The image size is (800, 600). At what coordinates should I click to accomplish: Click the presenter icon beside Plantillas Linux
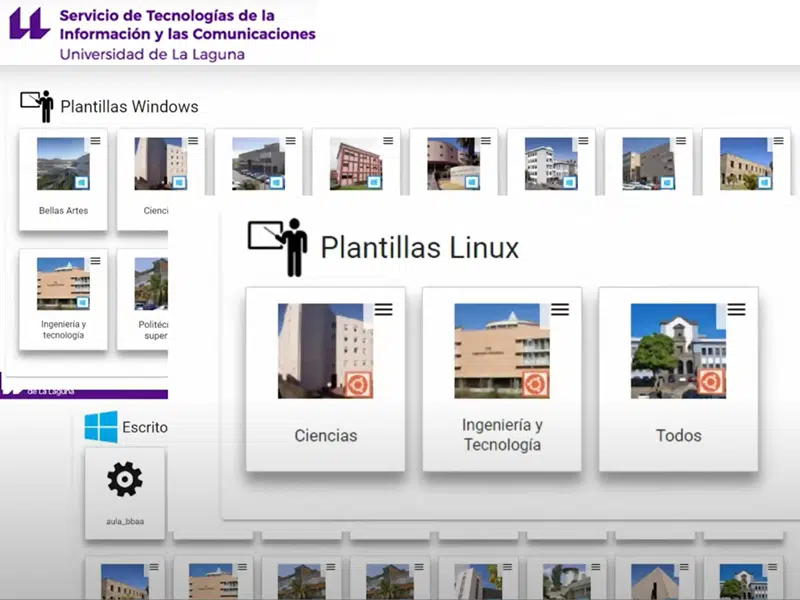[x=278, y=246]
